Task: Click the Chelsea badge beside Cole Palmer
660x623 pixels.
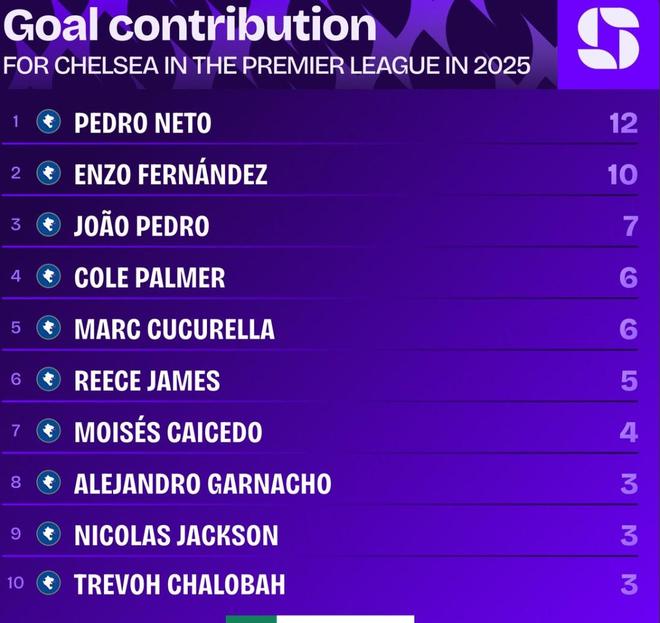Action: (48, 277)
